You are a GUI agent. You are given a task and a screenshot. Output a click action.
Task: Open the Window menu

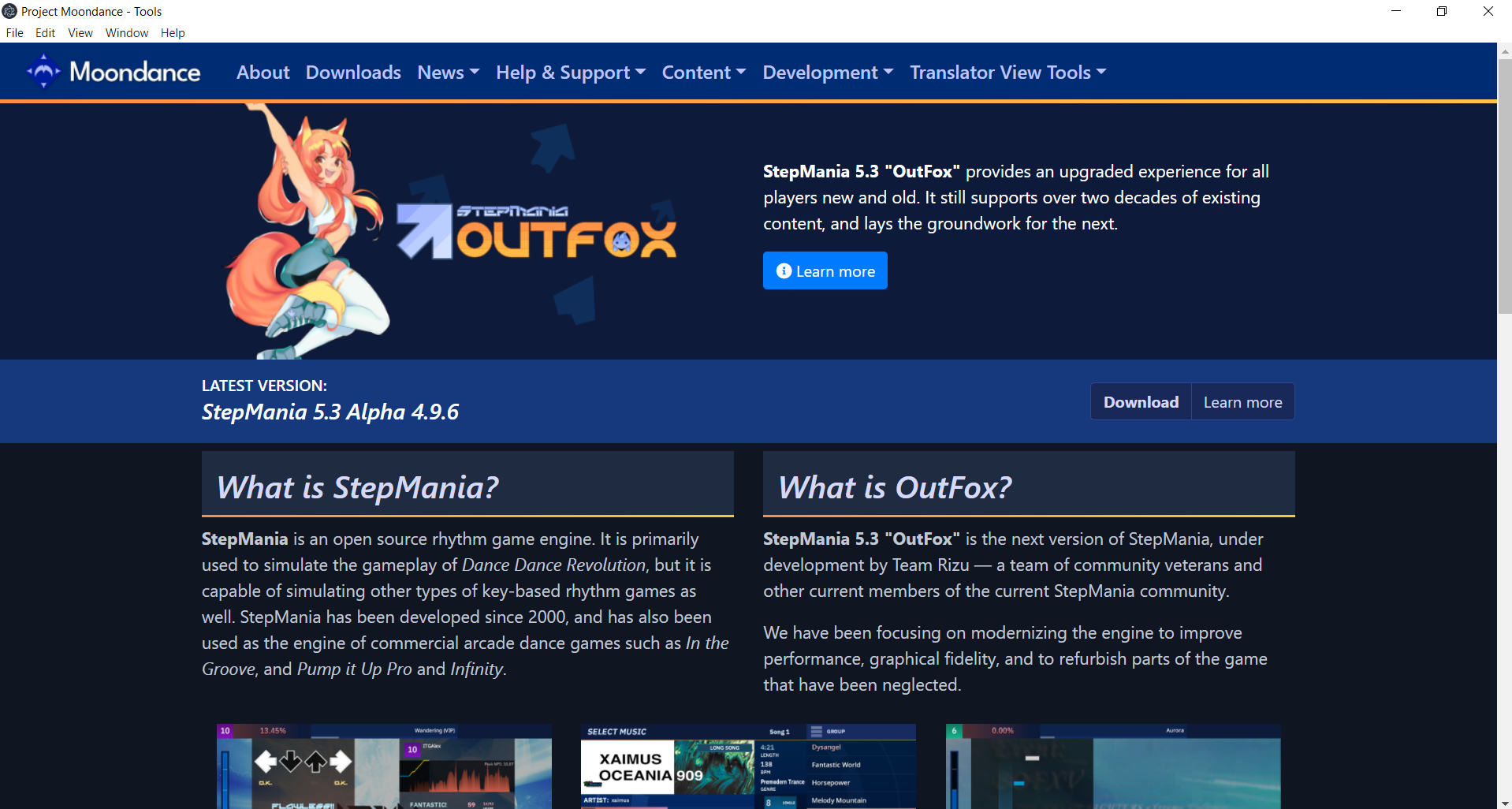click(x=126, y=33)
